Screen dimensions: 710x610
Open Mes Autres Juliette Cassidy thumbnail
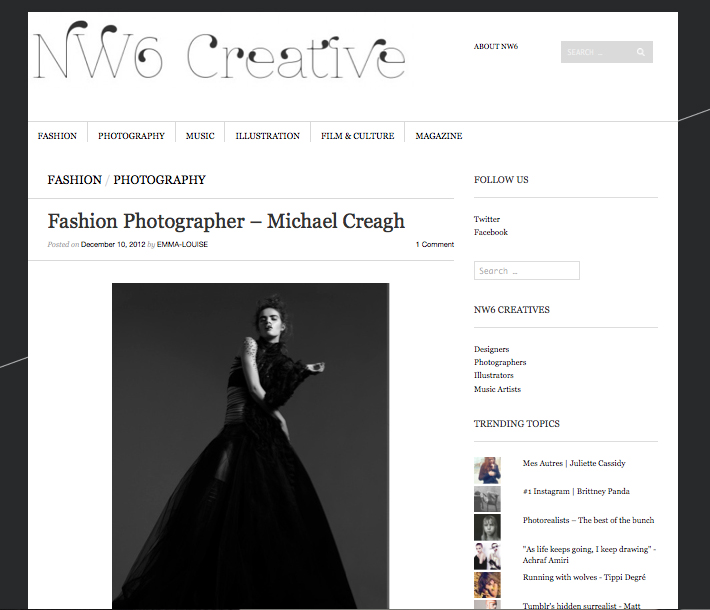click(x=487, y=470)
